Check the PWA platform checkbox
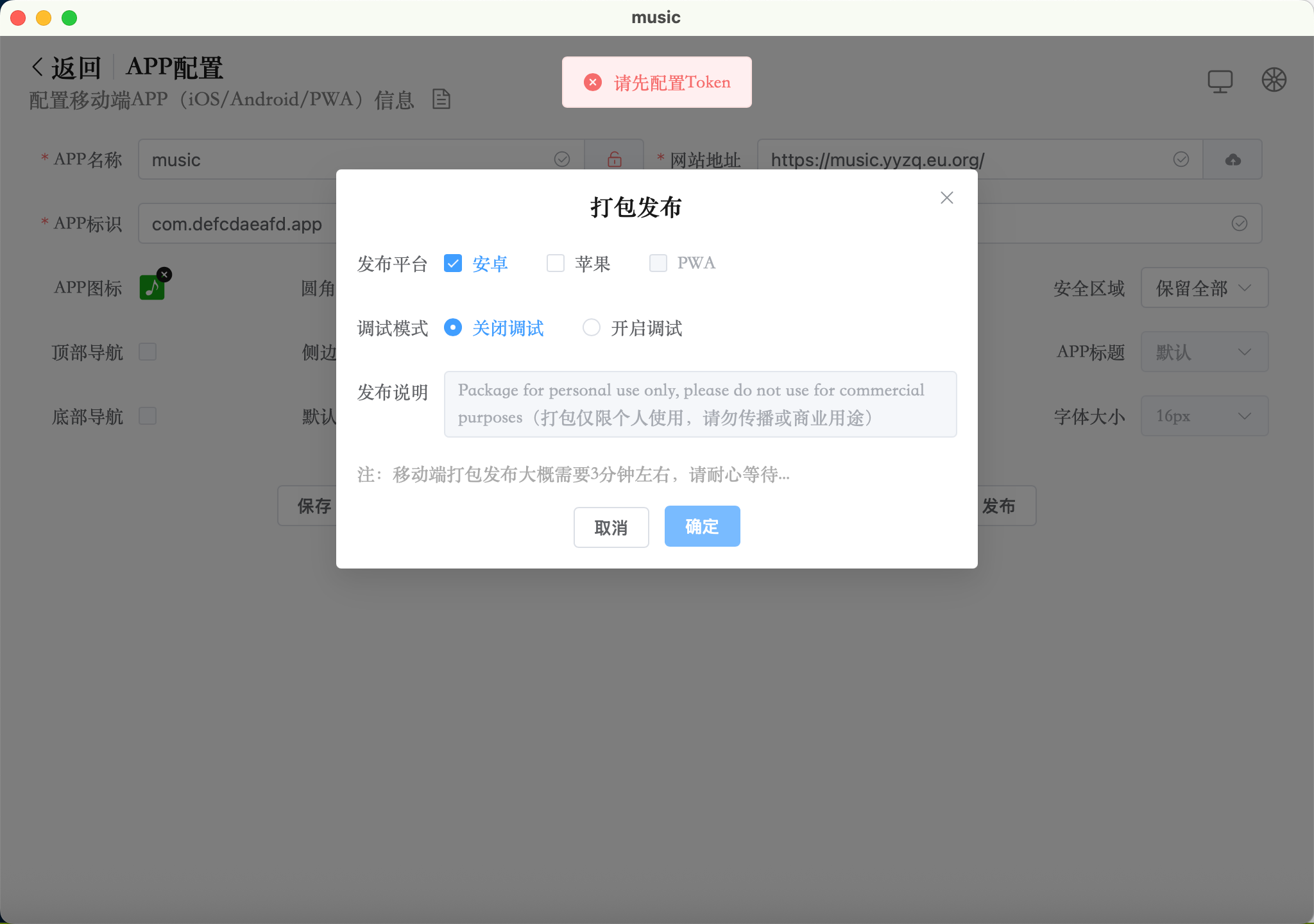1314x924 pixels. point(658,263)
